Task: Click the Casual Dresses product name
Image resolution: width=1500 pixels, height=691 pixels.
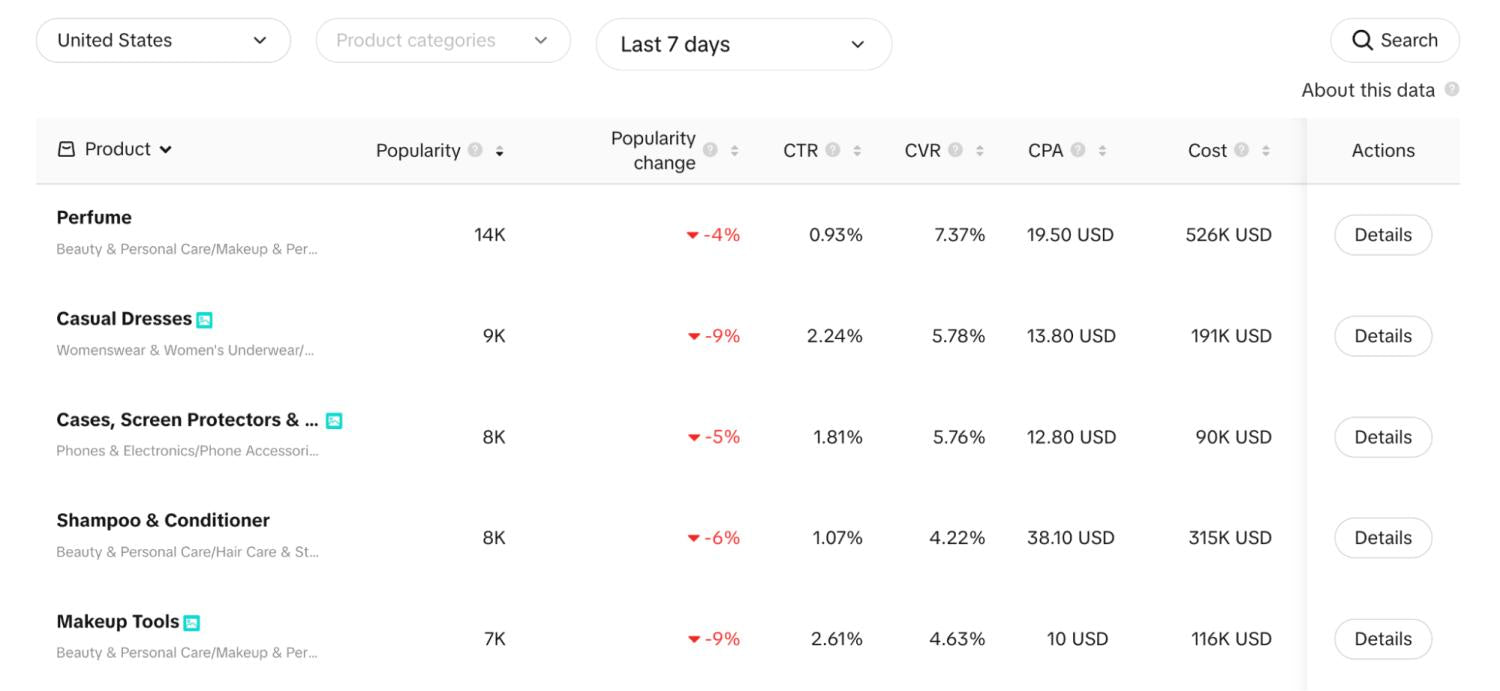Action: coord(124,319)
